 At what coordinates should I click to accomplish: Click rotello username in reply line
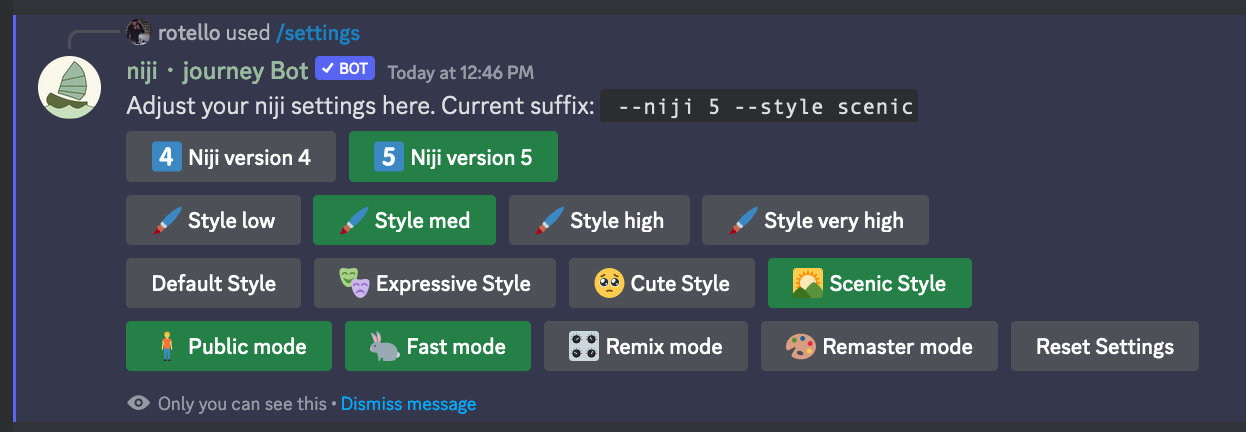(188, 33)
